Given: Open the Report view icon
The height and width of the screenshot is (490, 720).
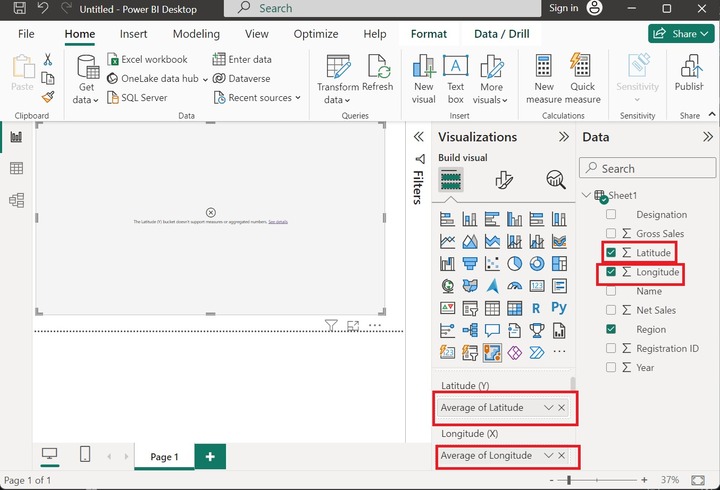Looking at the screenshot, I should pos(16,136).
